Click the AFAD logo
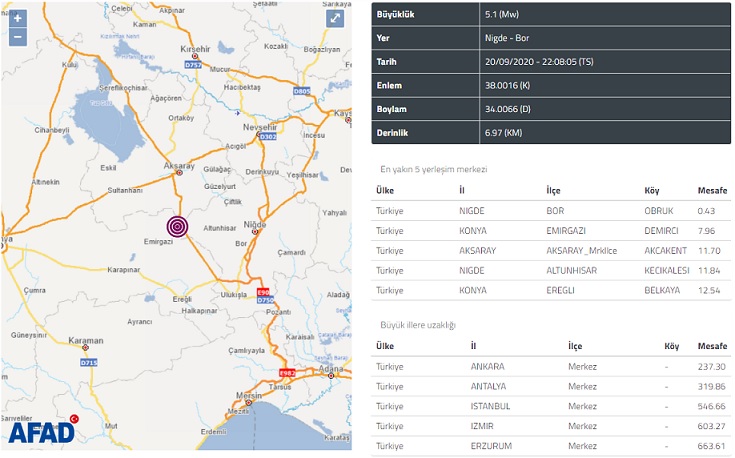 click(x=42, y=432)
